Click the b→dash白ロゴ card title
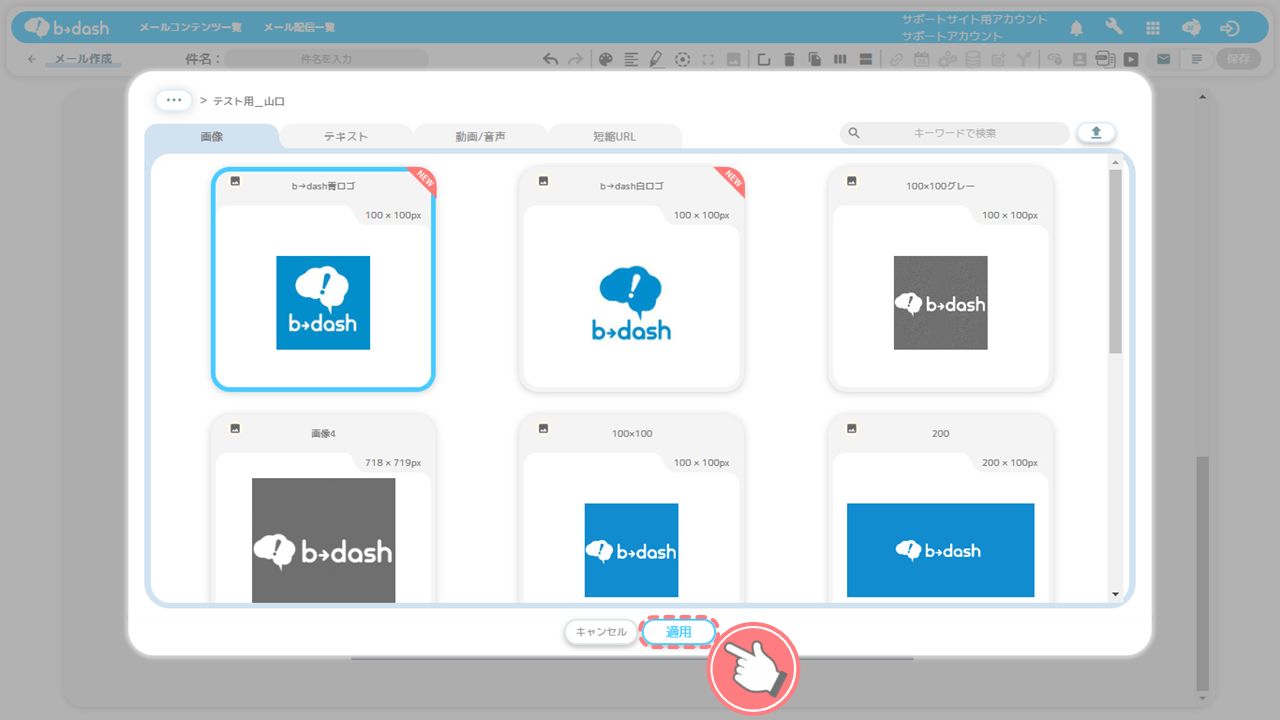Viewport: 1280px width, 720px height. pyautogui.click(x=631, y=186)
